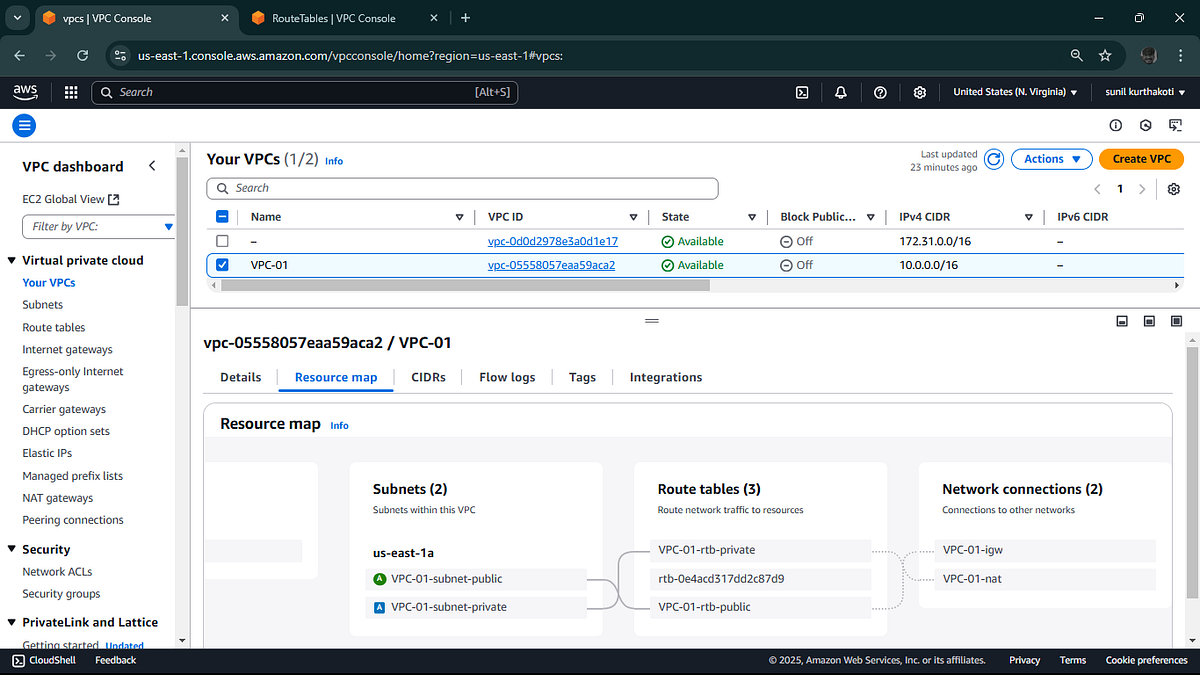Open VPC table preferences gear
The width and height of the screenshot is (1200, 675).
click(1173, 188)
